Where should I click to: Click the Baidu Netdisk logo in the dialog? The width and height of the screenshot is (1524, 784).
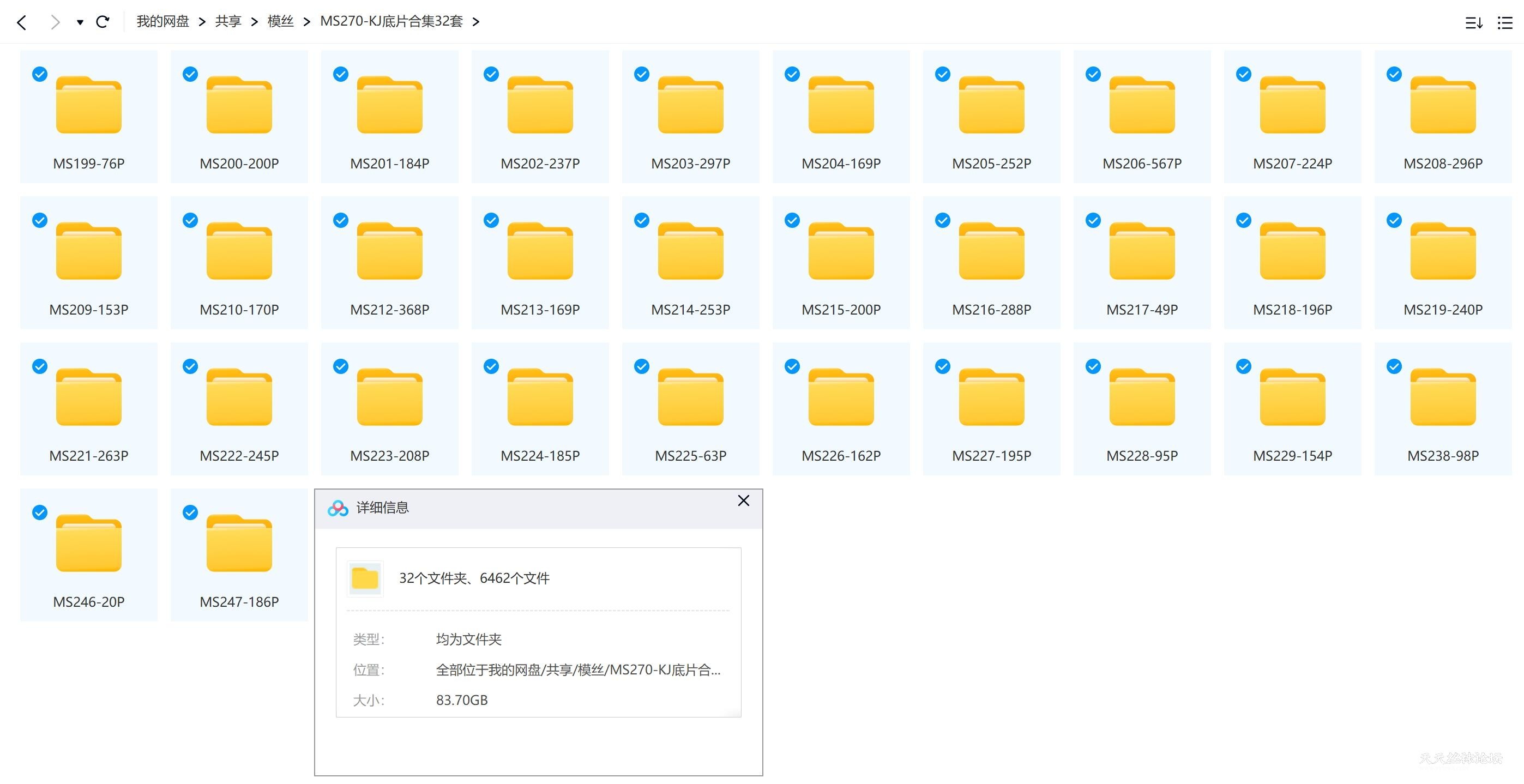coord(337,507)
